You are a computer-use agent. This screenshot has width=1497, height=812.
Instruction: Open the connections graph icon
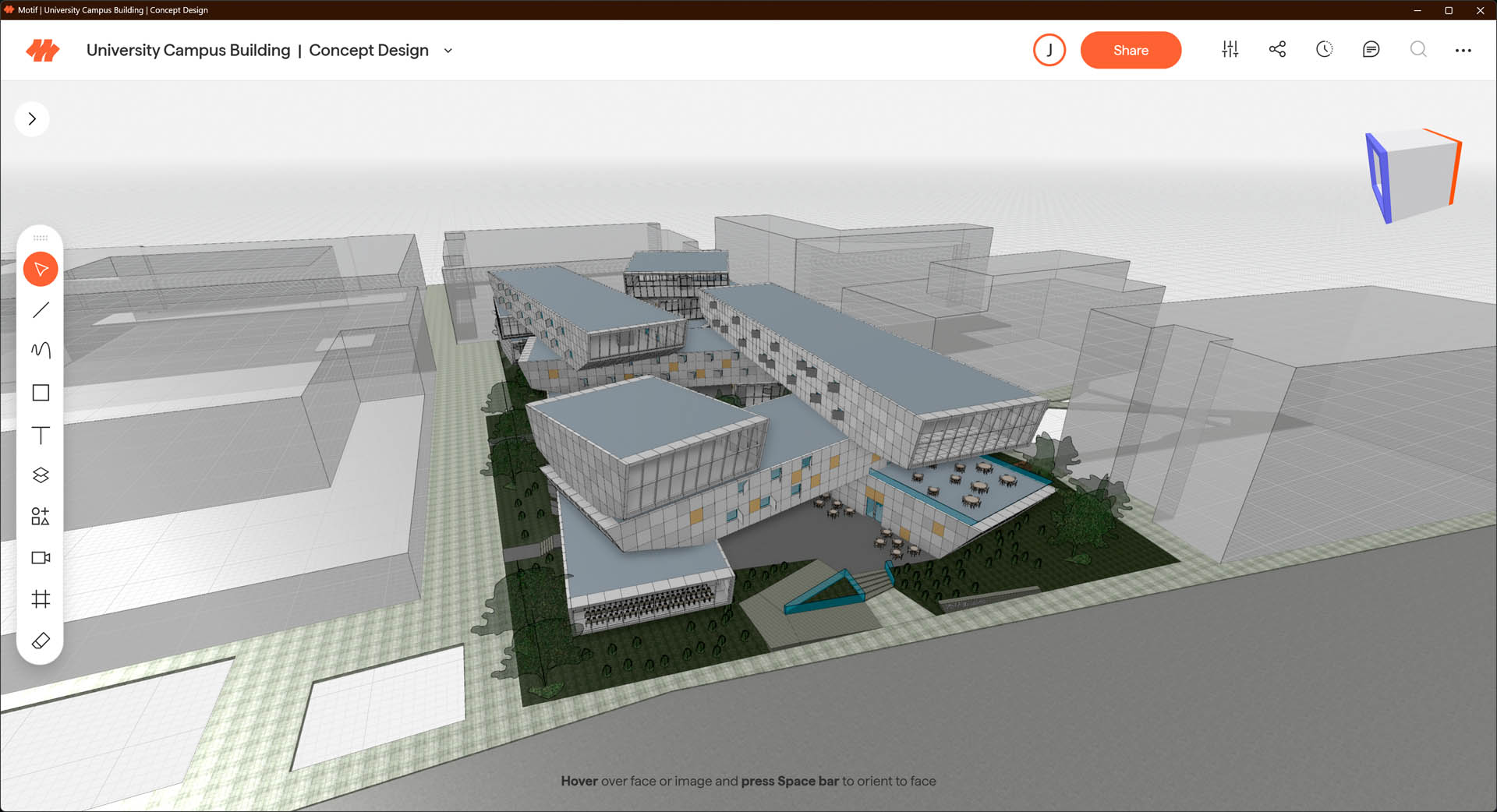point(1277,50)
